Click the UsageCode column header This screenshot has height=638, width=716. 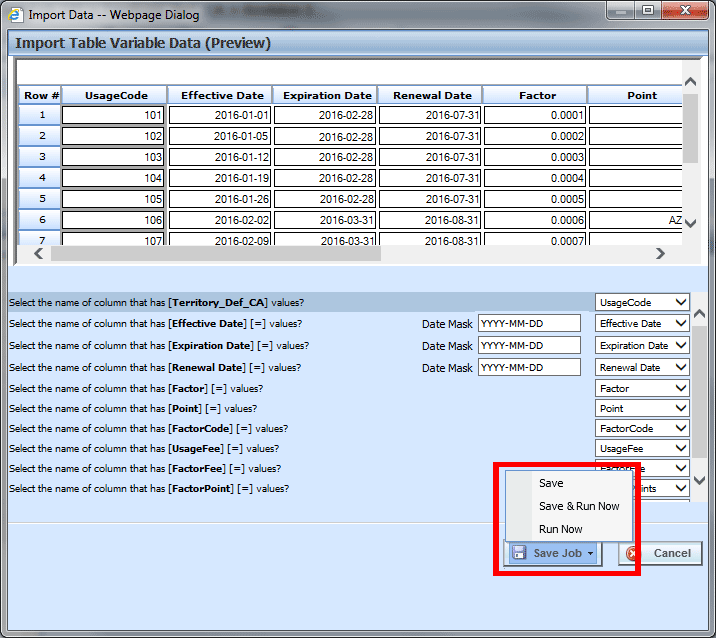[x=114, y=95]
